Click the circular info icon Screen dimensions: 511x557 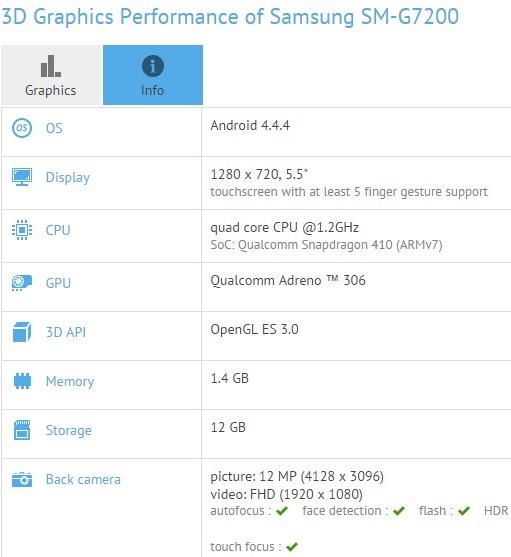153,66
